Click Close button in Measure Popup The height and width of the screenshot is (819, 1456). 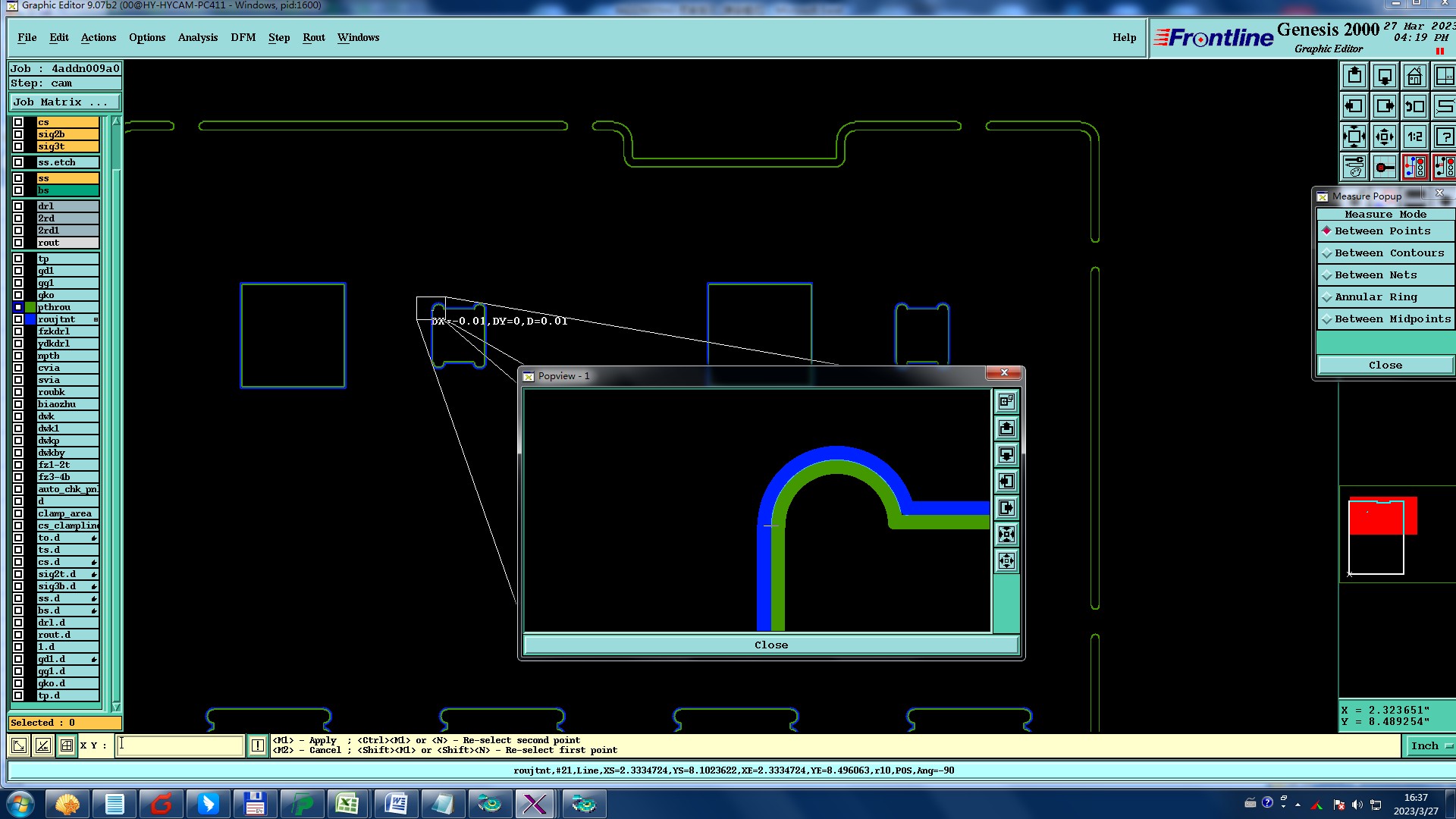tap(1385, 366)
